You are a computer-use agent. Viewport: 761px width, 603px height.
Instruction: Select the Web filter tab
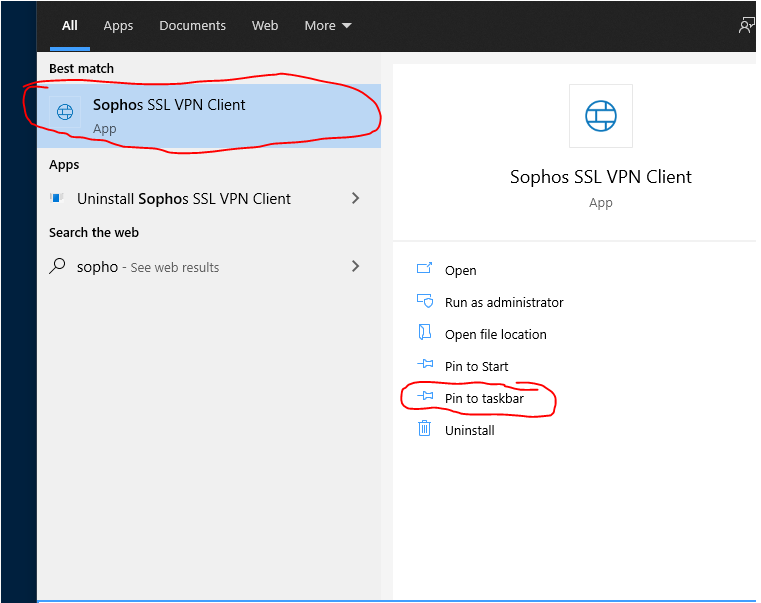click(x=265, y=26)
